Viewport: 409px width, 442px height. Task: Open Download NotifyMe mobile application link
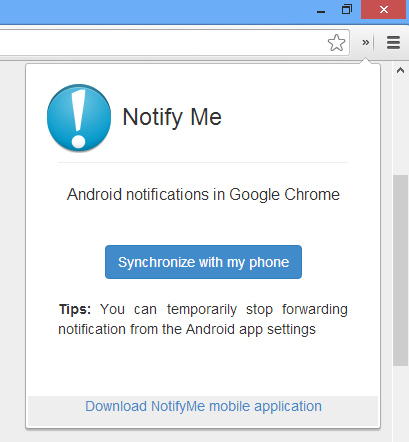click(203, 406)
